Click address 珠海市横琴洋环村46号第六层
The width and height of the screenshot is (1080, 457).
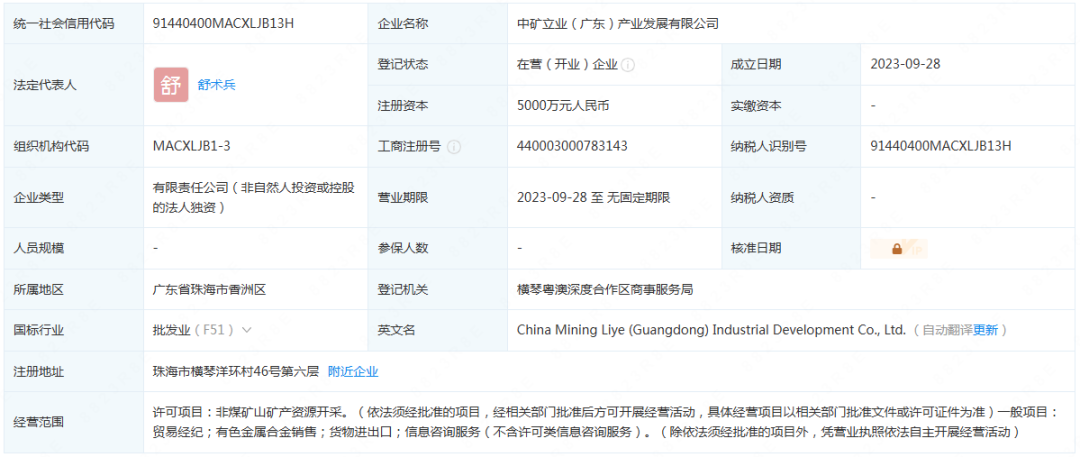236,372
